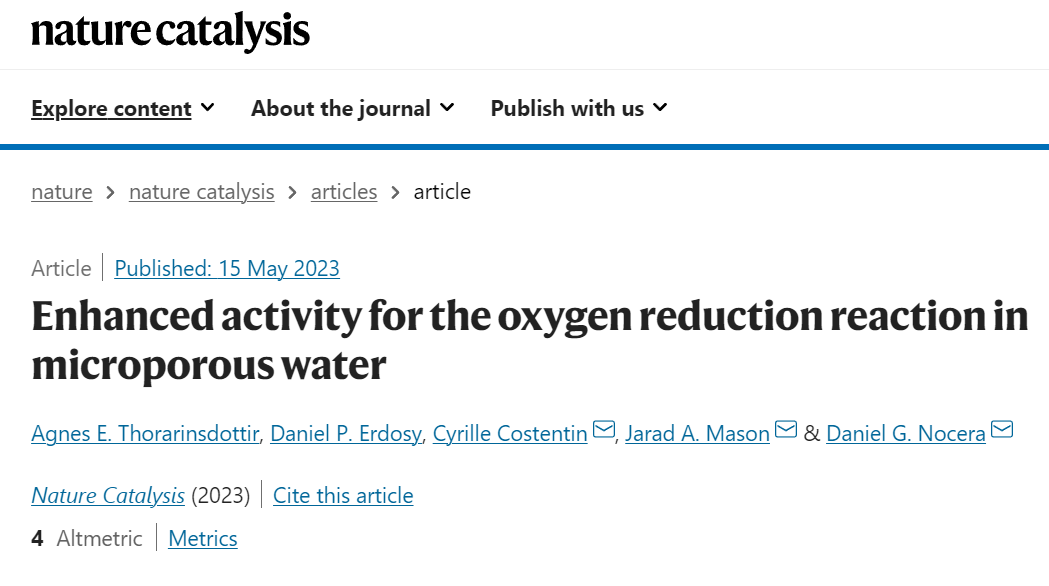Open author Daniel P. Erdosy
The image size is (1049, 586).
coord(346,433)
